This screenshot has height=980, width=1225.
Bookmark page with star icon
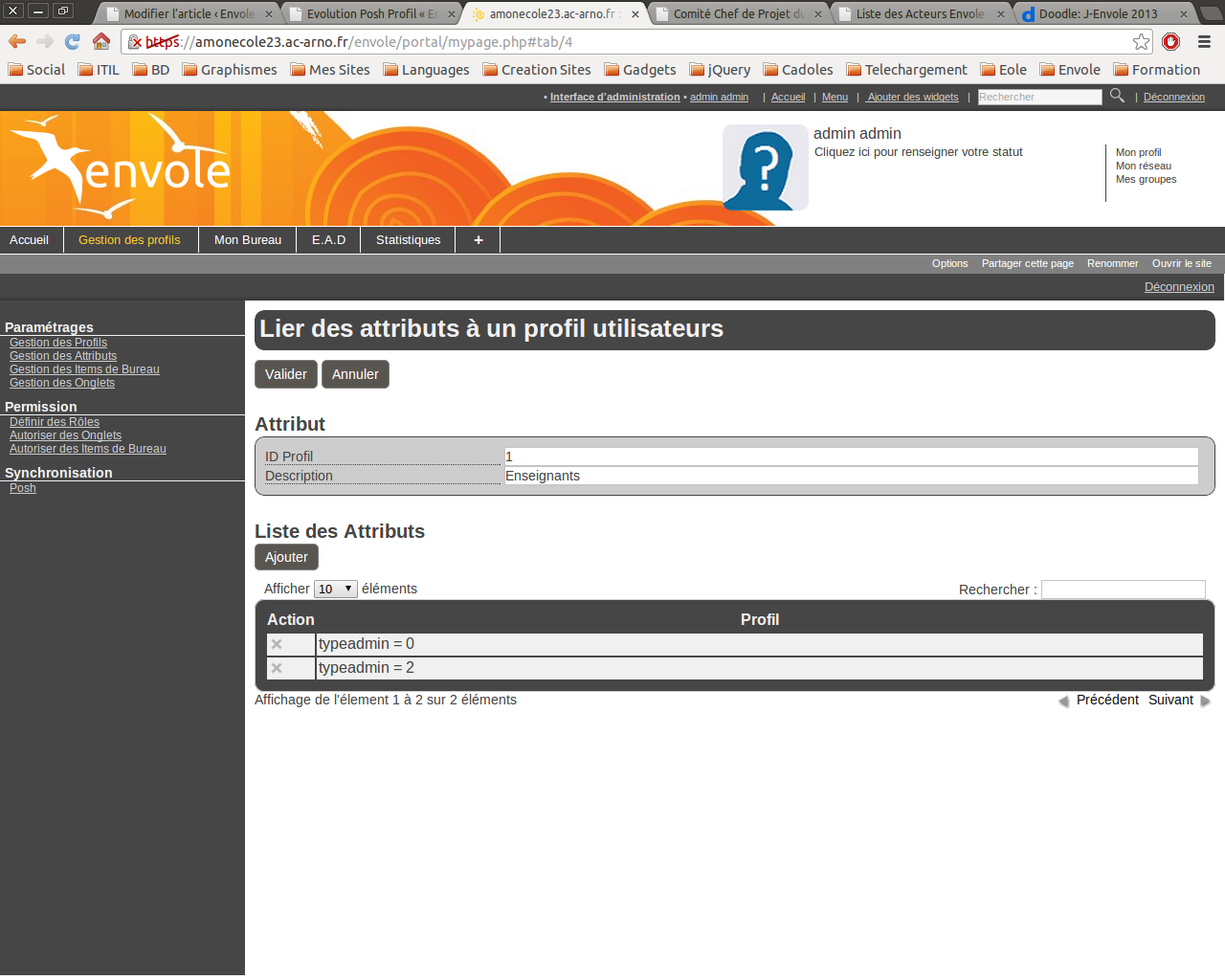click(1141, 41)
